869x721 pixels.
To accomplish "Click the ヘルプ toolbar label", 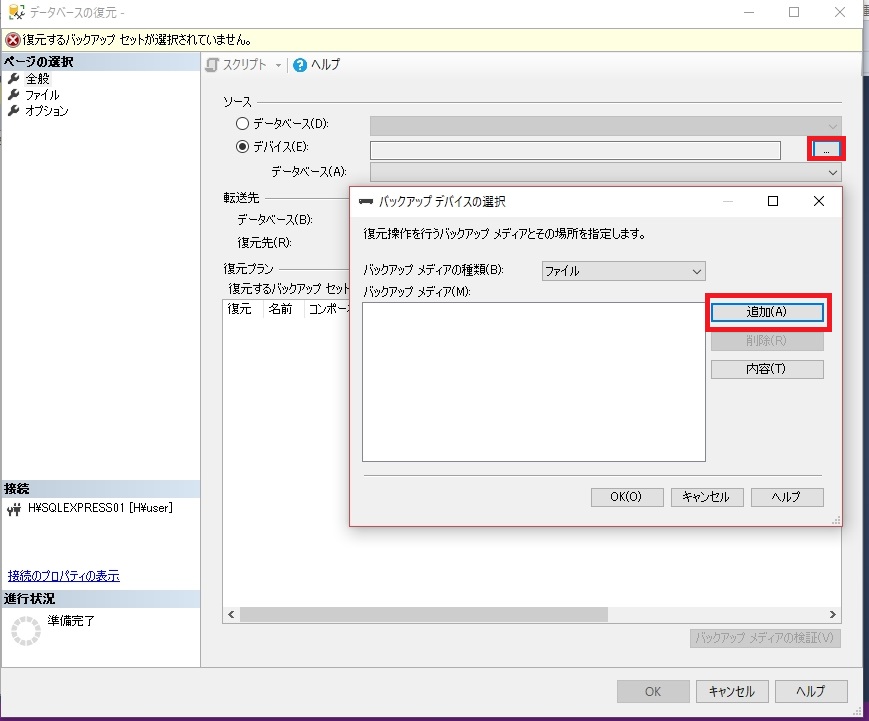I will click(x=325, y=65).
